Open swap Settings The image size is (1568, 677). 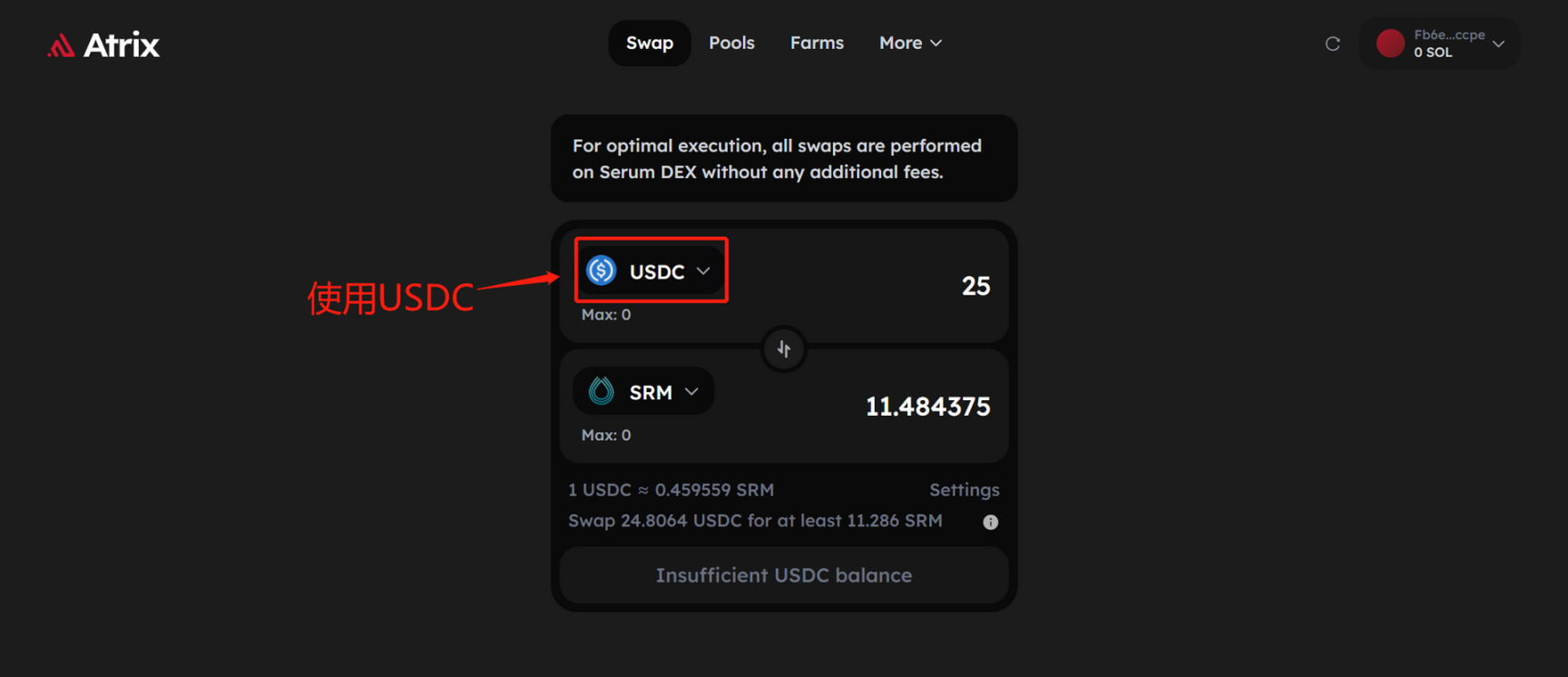tap(964, 490)
